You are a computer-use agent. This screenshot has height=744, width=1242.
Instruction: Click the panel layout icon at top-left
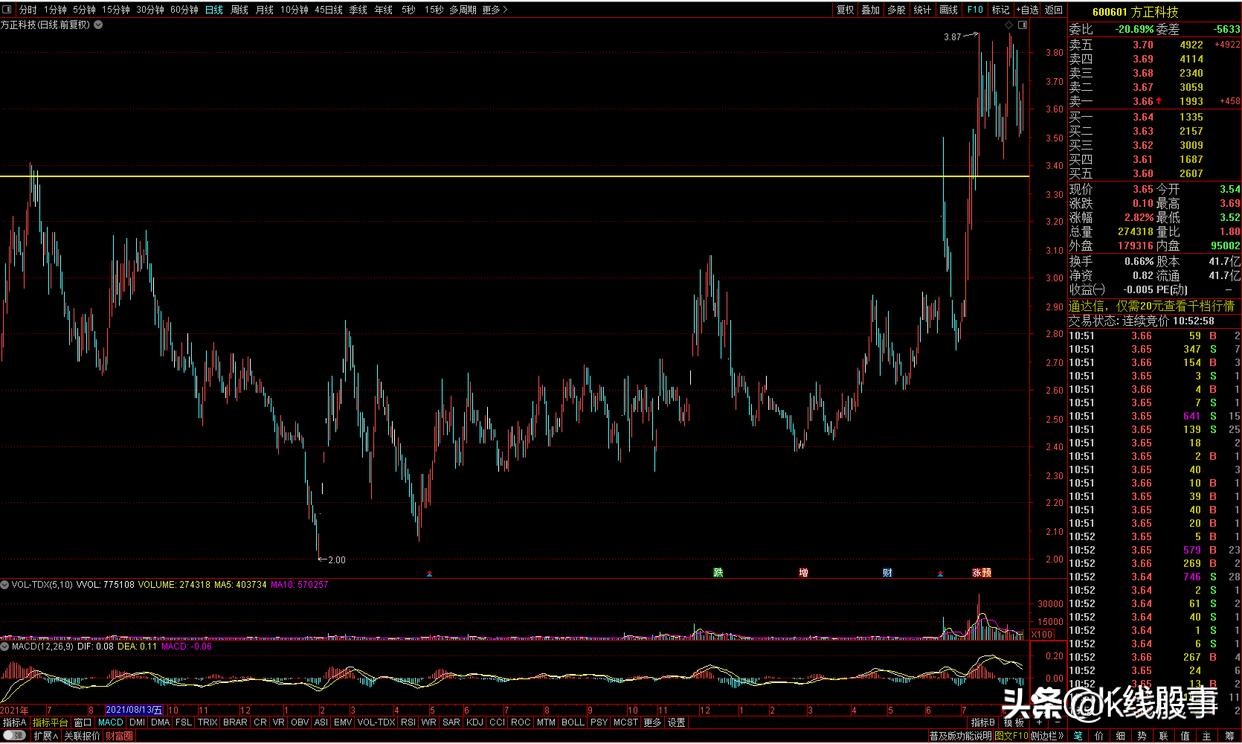click(x=9, y=9)
